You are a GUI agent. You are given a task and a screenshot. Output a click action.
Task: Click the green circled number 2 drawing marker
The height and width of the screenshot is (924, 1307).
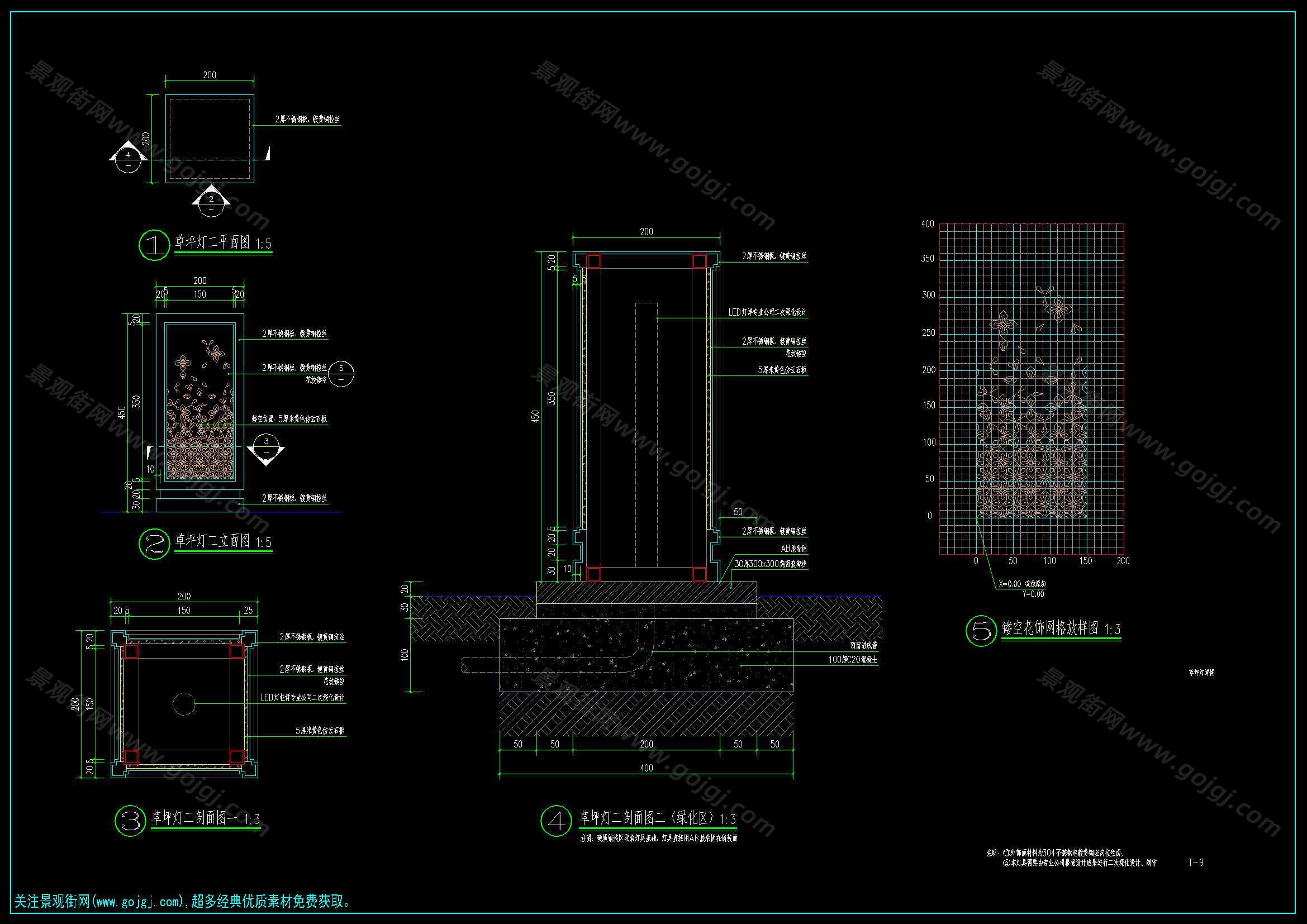point(154,544)
